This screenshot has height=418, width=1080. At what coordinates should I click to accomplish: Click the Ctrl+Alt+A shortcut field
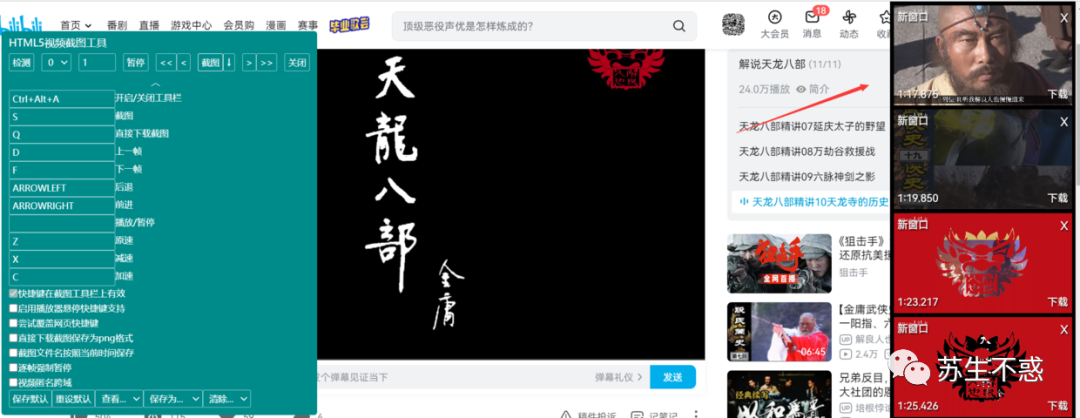pos(62,98)
